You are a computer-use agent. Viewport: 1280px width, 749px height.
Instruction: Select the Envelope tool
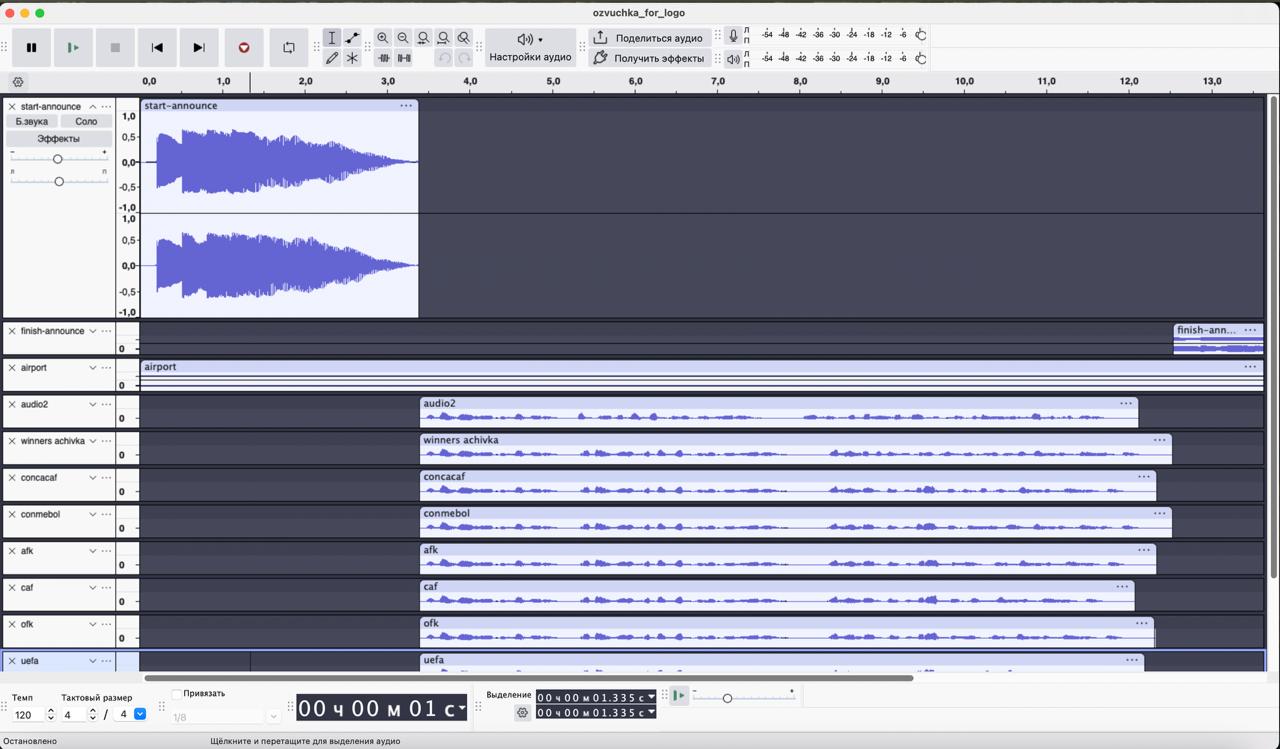click(x=352, y=37)
